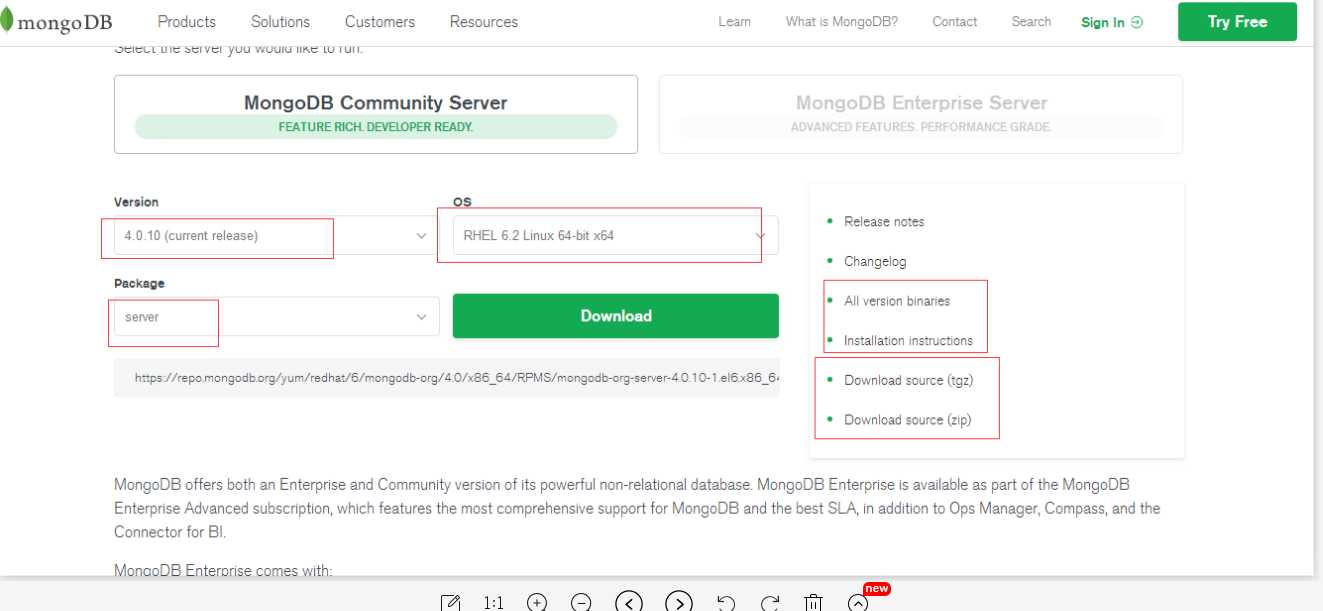Screen dimensions: 1323x611
Task: Click the Sign In link
Action: click(1102, 22)
